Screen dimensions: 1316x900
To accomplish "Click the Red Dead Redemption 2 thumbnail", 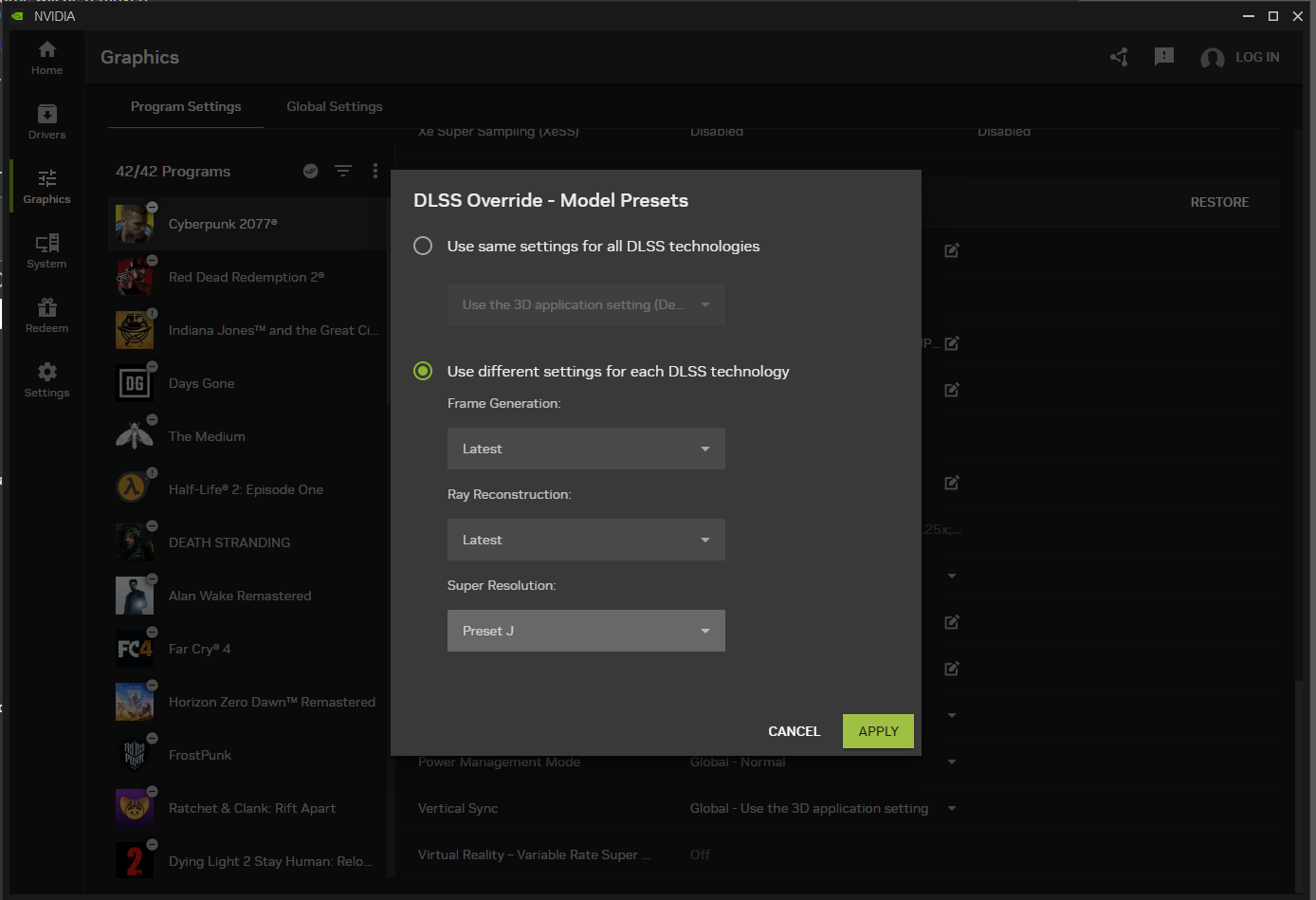I will click(135, 277).
